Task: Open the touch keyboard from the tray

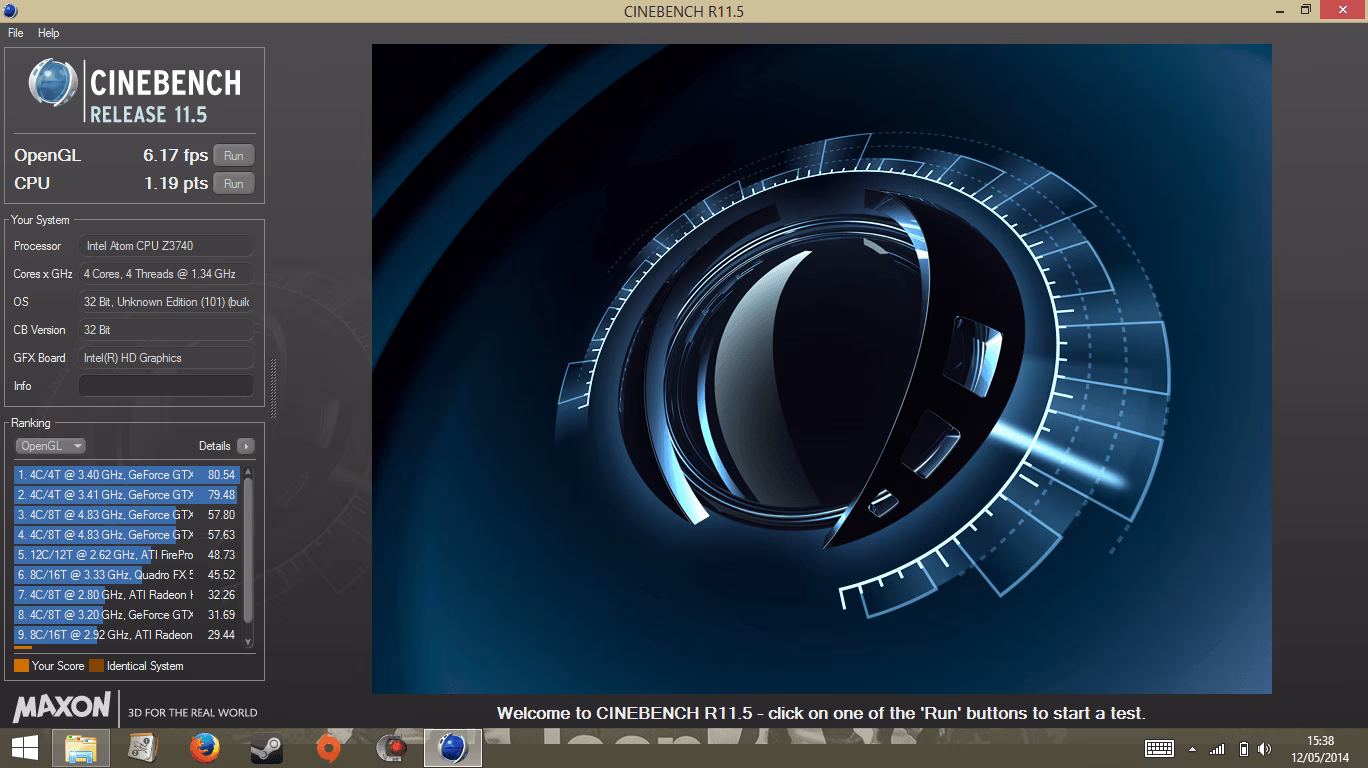Action: [x=1159, y=748]
